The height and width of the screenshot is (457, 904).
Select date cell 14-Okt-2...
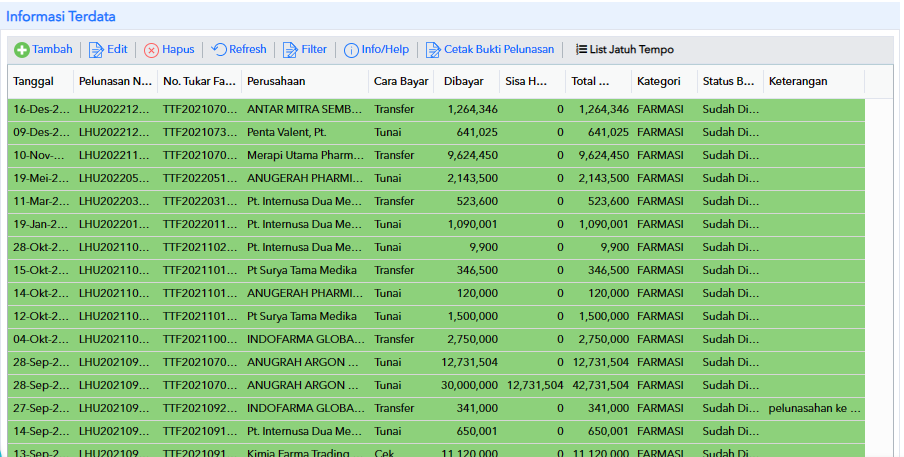click(40, 293)
